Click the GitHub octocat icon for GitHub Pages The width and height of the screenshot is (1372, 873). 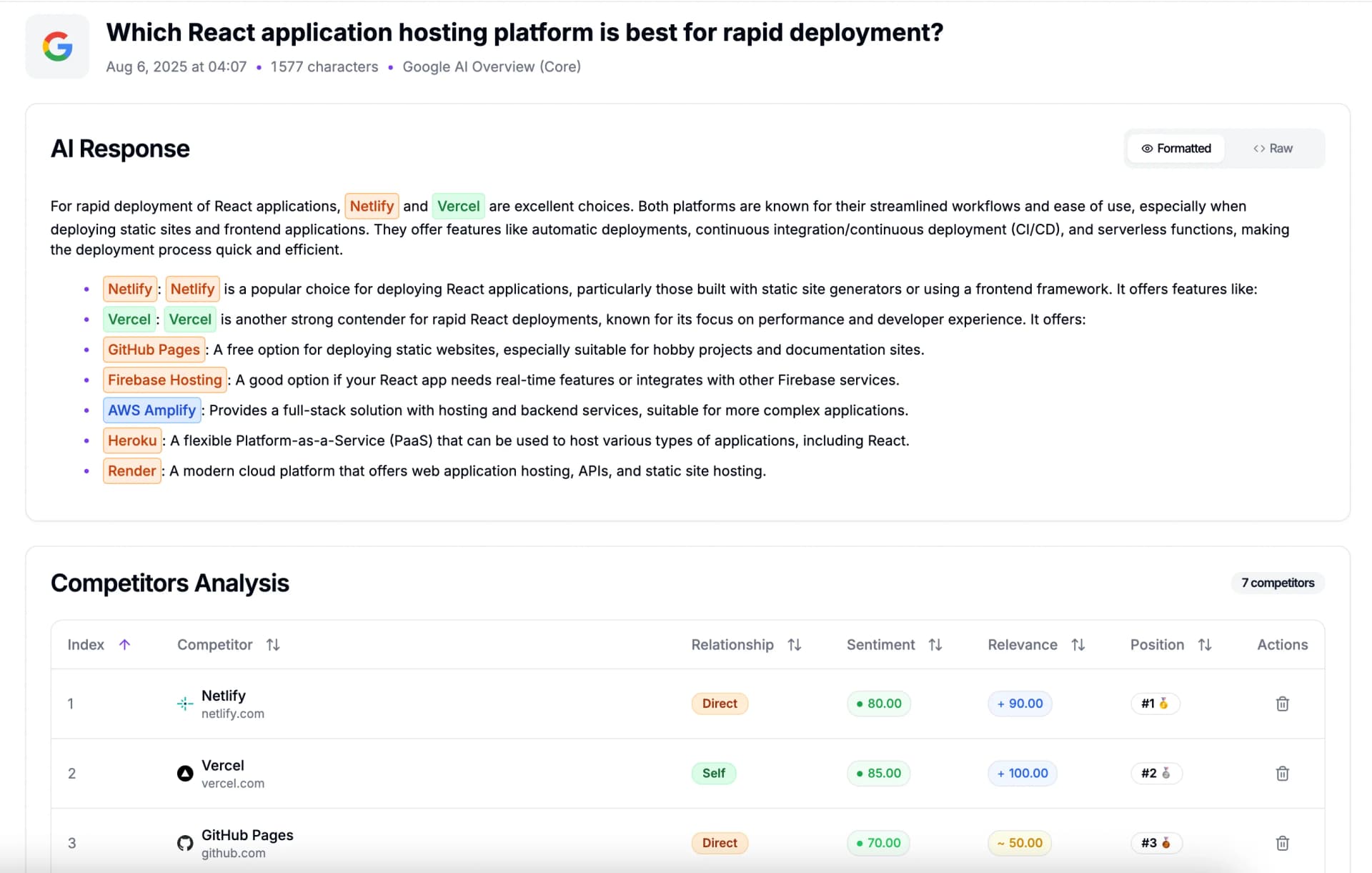click(x=184, y=843)
